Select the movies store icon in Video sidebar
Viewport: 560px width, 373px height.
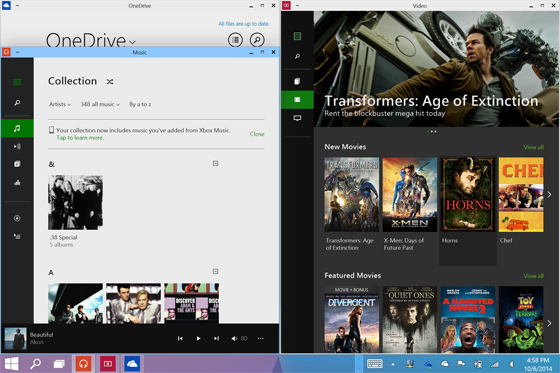pos(297,100)
